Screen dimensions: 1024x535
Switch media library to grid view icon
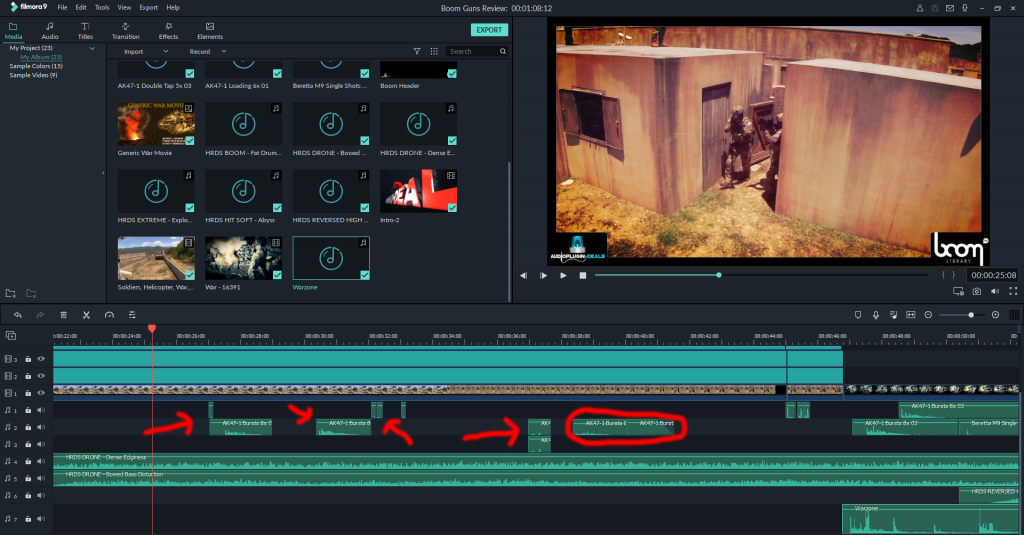[434, 51]
